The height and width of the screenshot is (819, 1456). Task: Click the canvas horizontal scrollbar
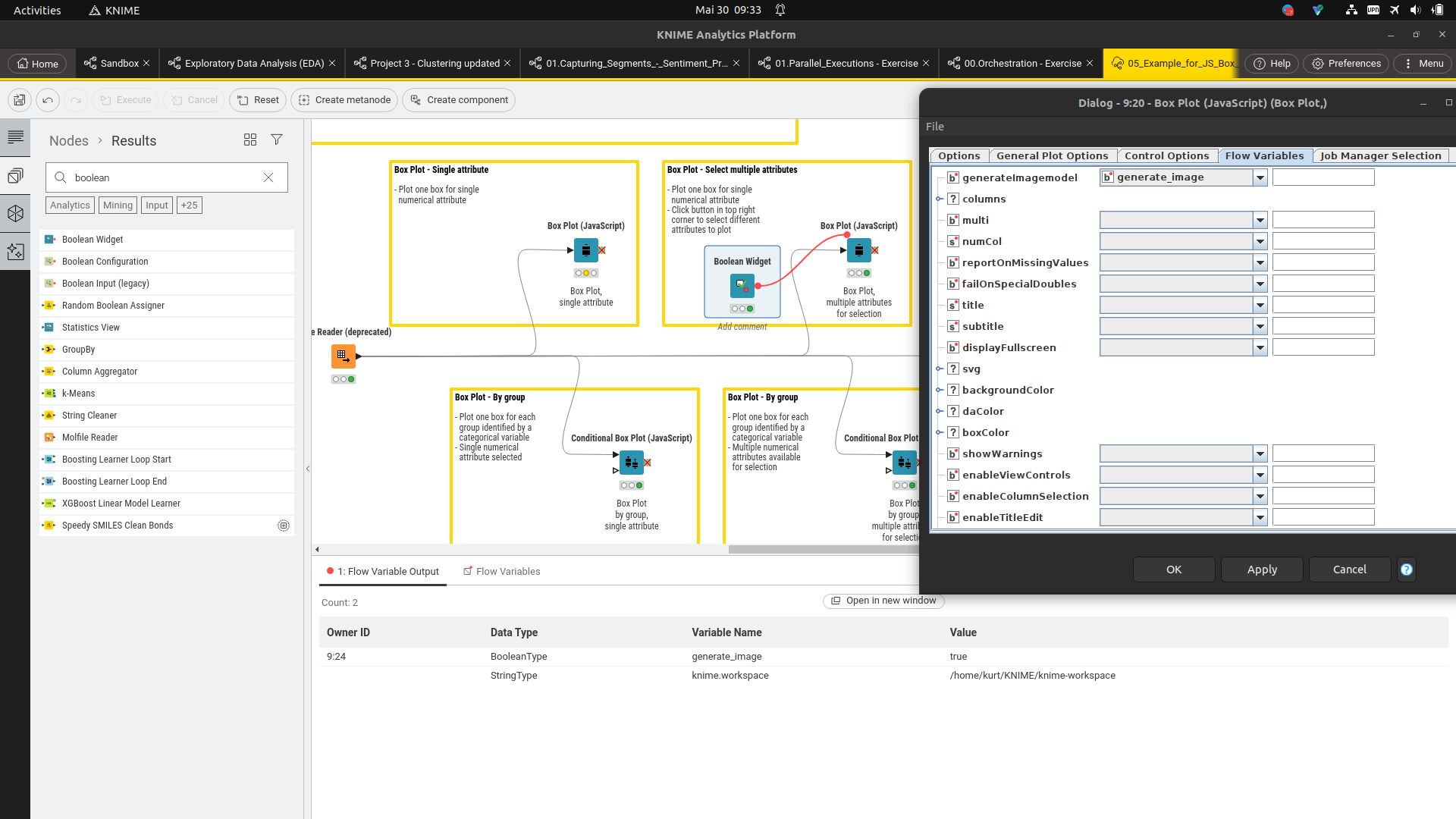click(823, 550)
